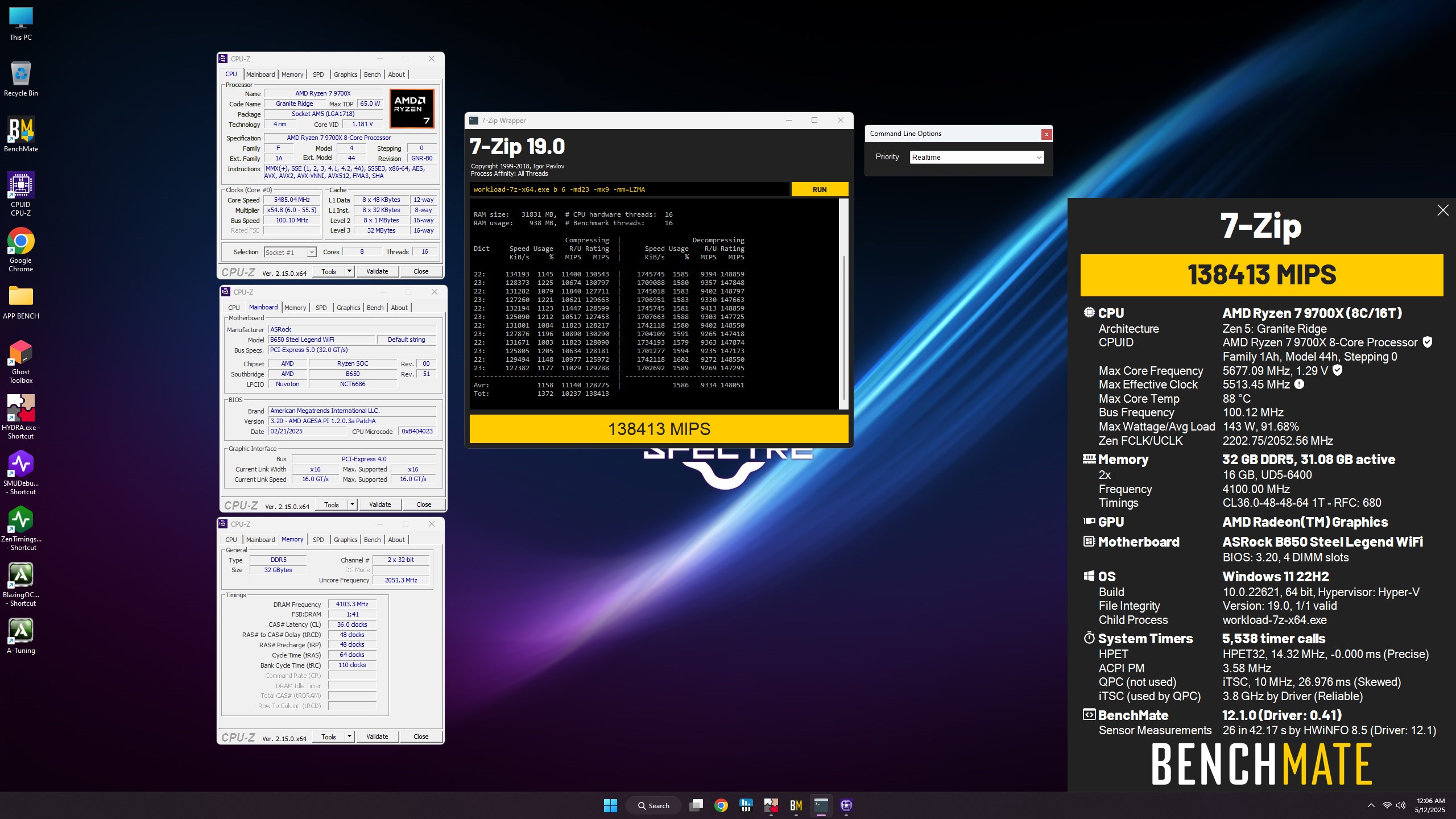Click Max Effective Clock warning icon
Screen dimensions: 1456x819
coord(1299,384)
